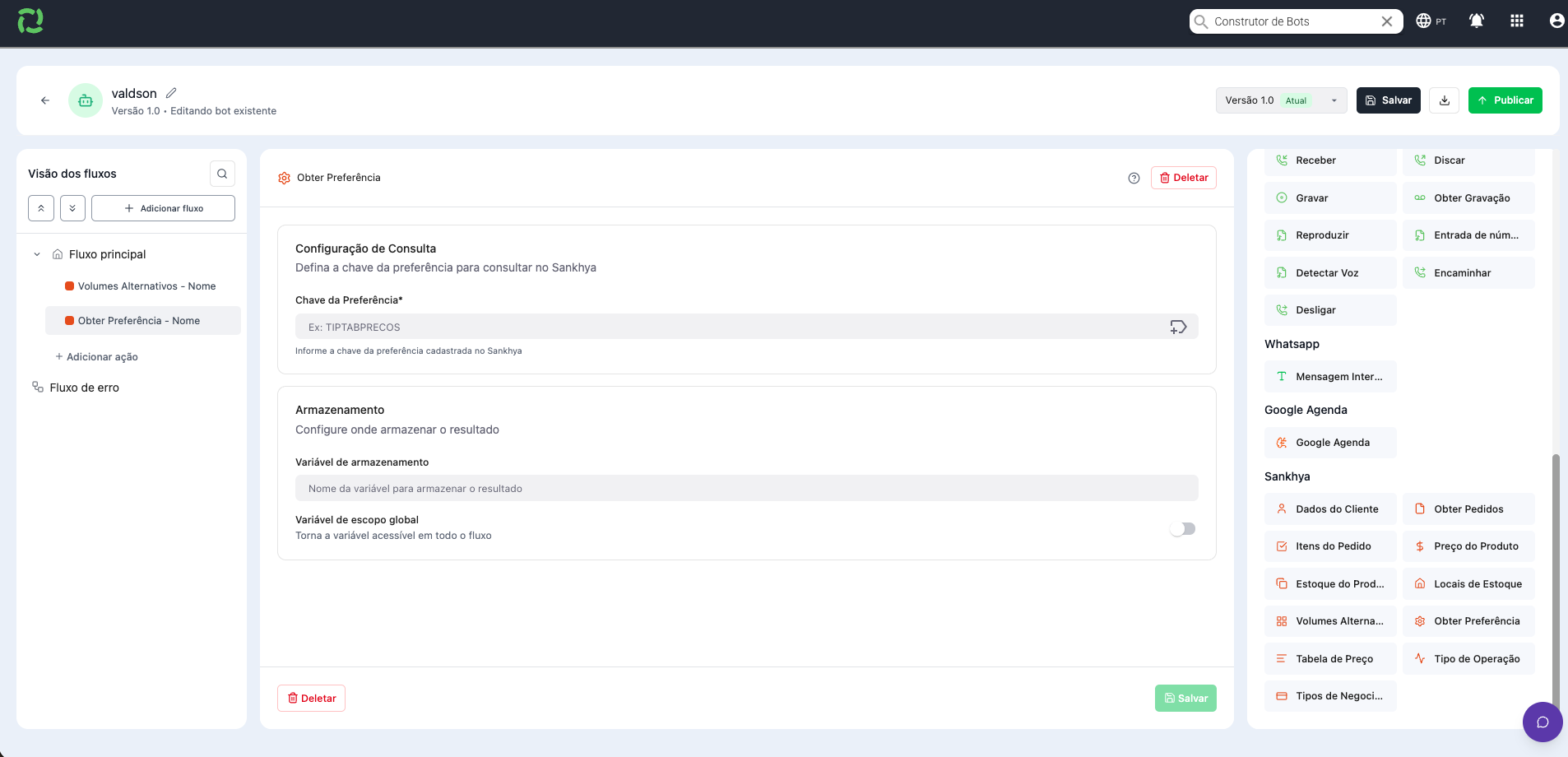Add the Discar call action

1468,161
